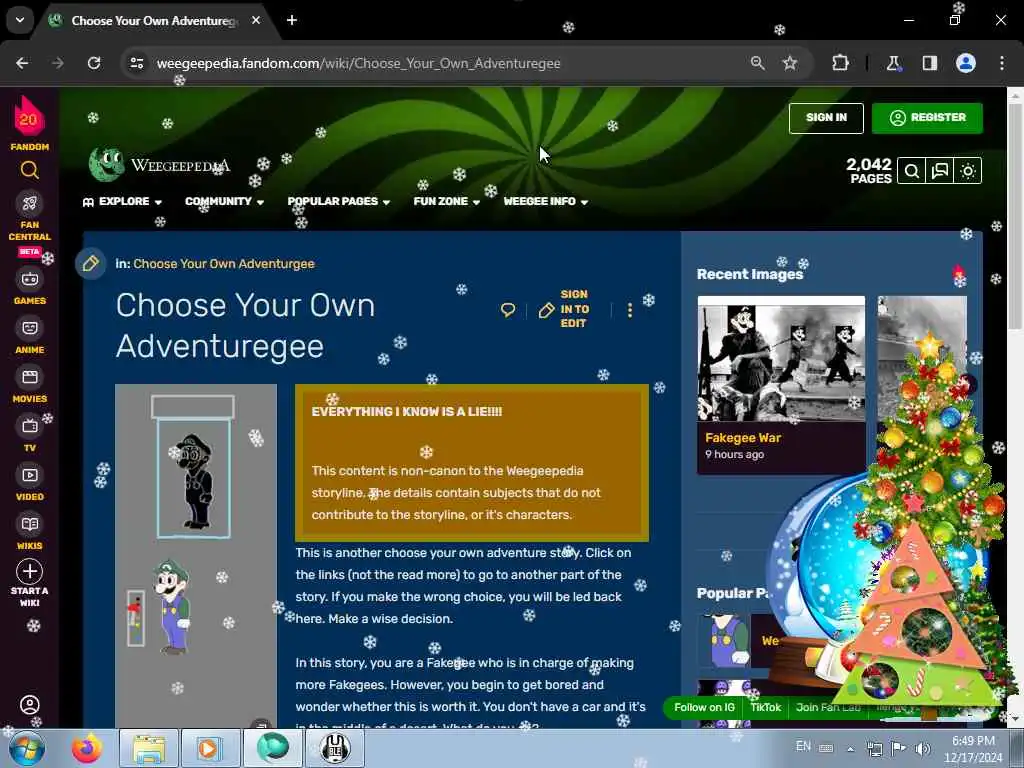Open the Weegee article image thumbnail

(724, 640)
